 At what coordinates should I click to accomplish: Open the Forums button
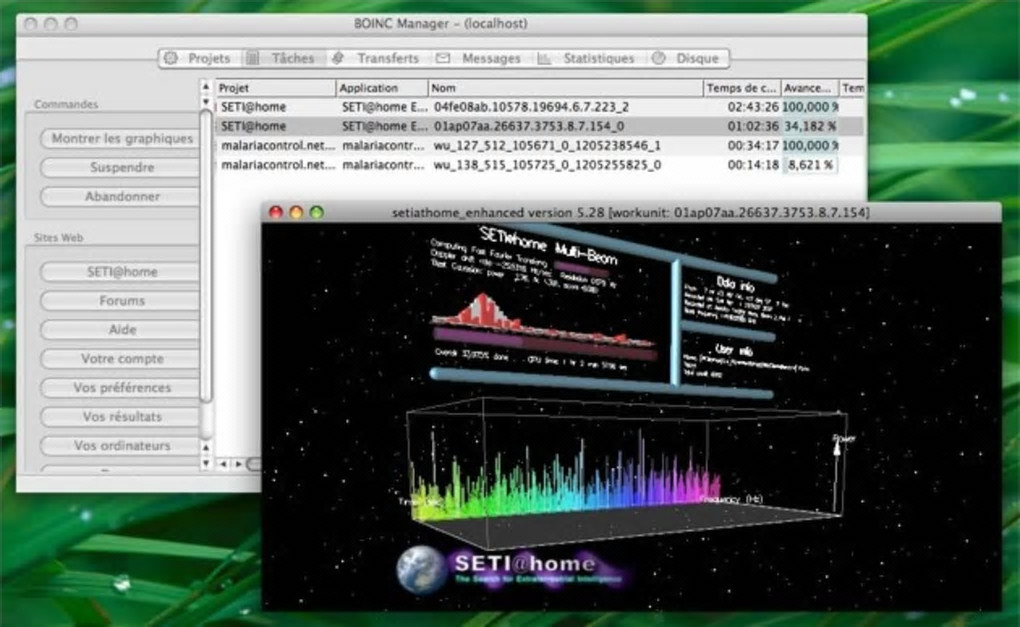121,300
